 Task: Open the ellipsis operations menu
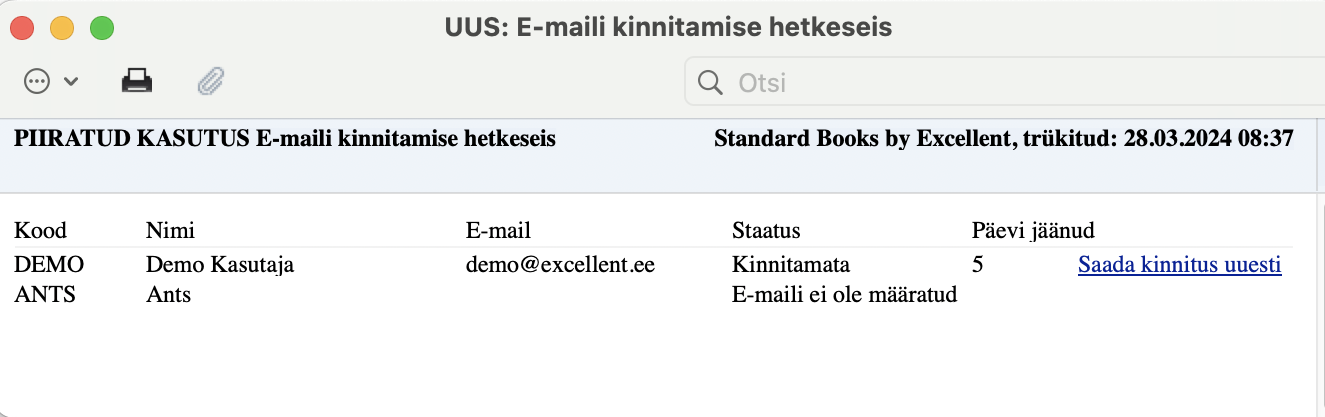[x=37, y=81]
